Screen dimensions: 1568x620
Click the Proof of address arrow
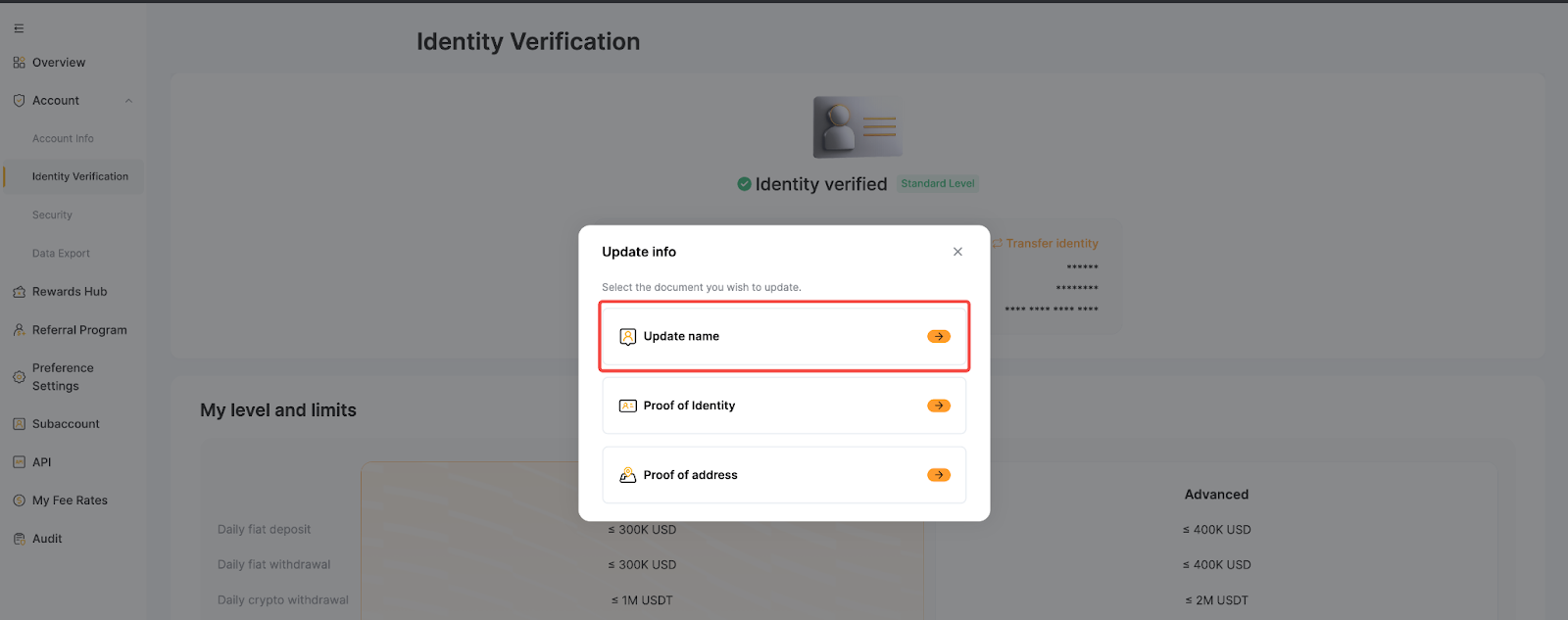click(939, 475)
